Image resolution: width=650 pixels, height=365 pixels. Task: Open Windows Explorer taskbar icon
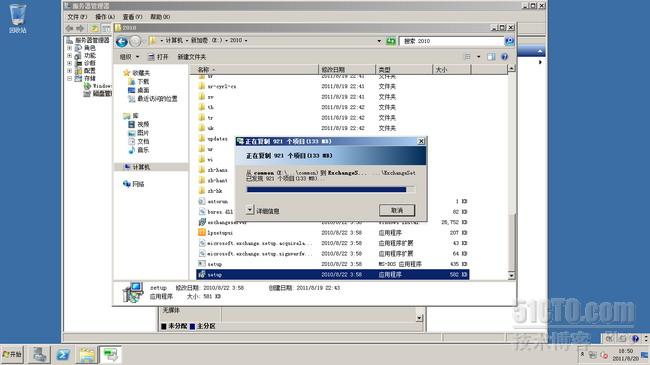(87, 355)
